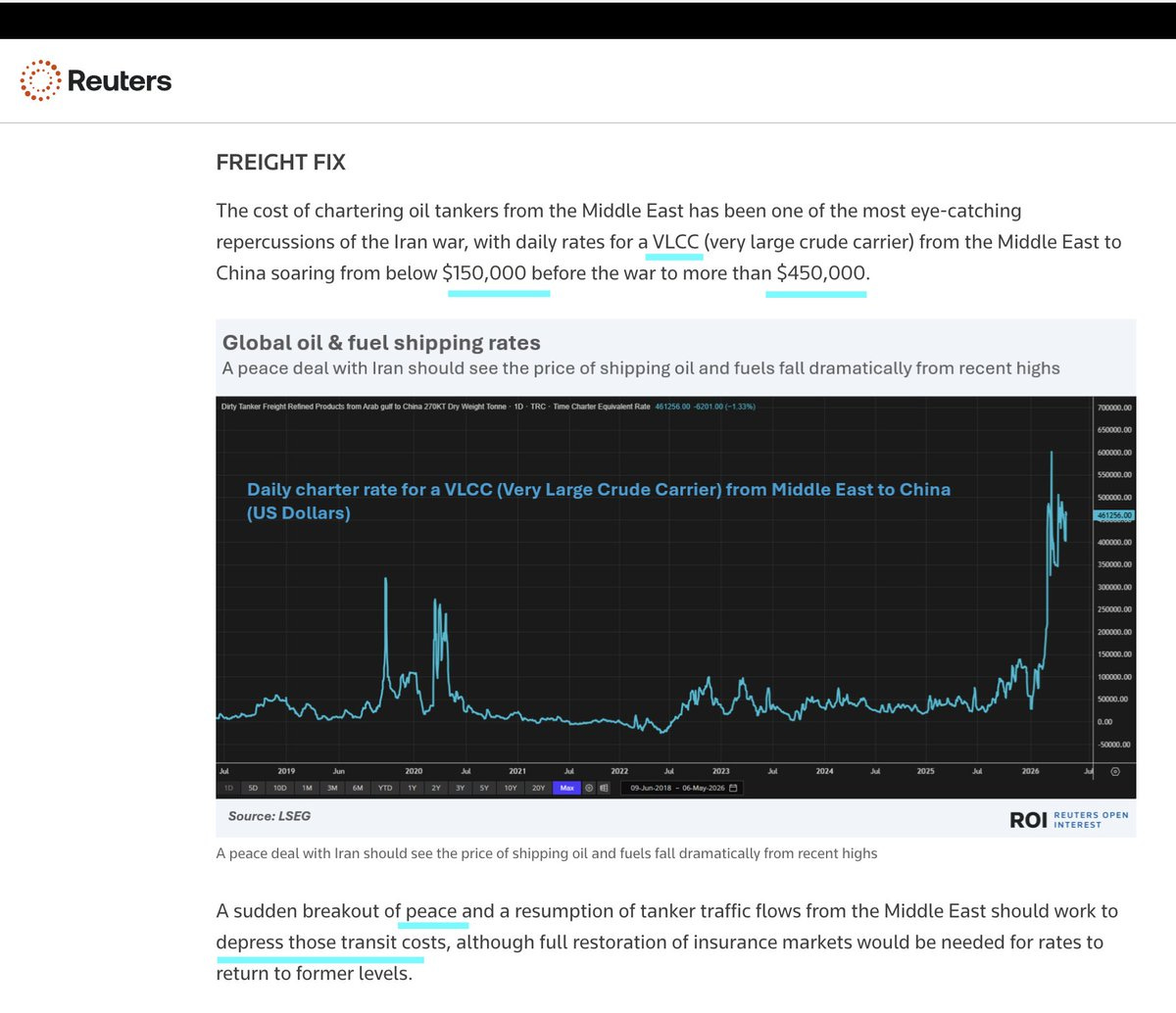The width and height of the screenshot is (1176, 1013).
Task: Set chart range to 1Y
Action: pos(412,788)
